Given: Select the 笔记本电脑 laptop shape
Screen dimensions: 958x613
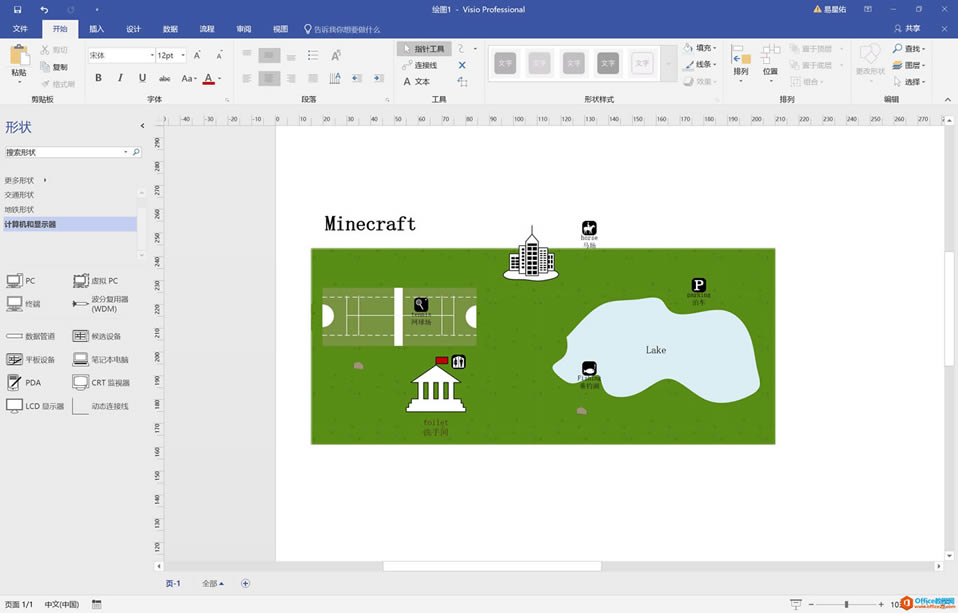Looking at the screenshot, I should click(100, 359).
